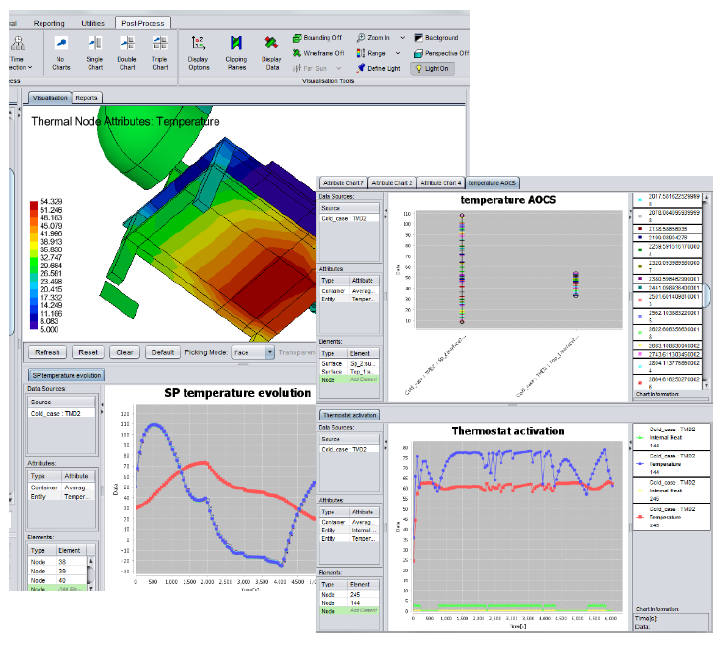Select the Attribute Chart 2 tab
Viewport: 722px width, 651px height.
(392, 183)
